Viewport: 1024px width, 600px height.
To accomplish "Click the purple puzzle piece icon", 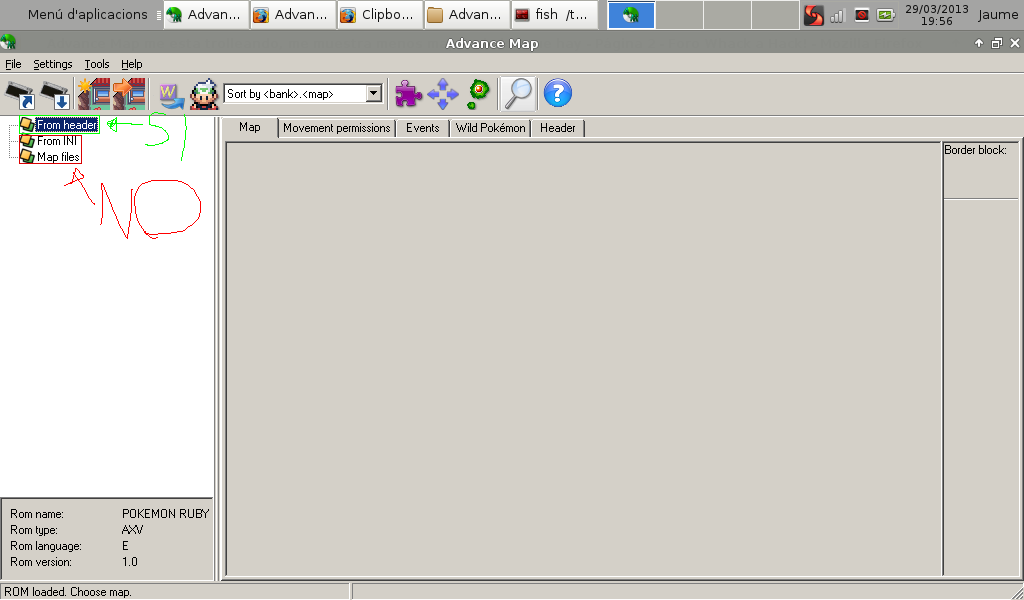I will click(408, 94).
